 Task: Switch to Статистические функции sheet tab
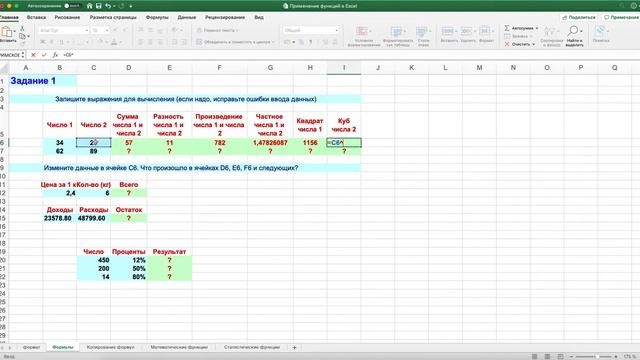(252, 347)
